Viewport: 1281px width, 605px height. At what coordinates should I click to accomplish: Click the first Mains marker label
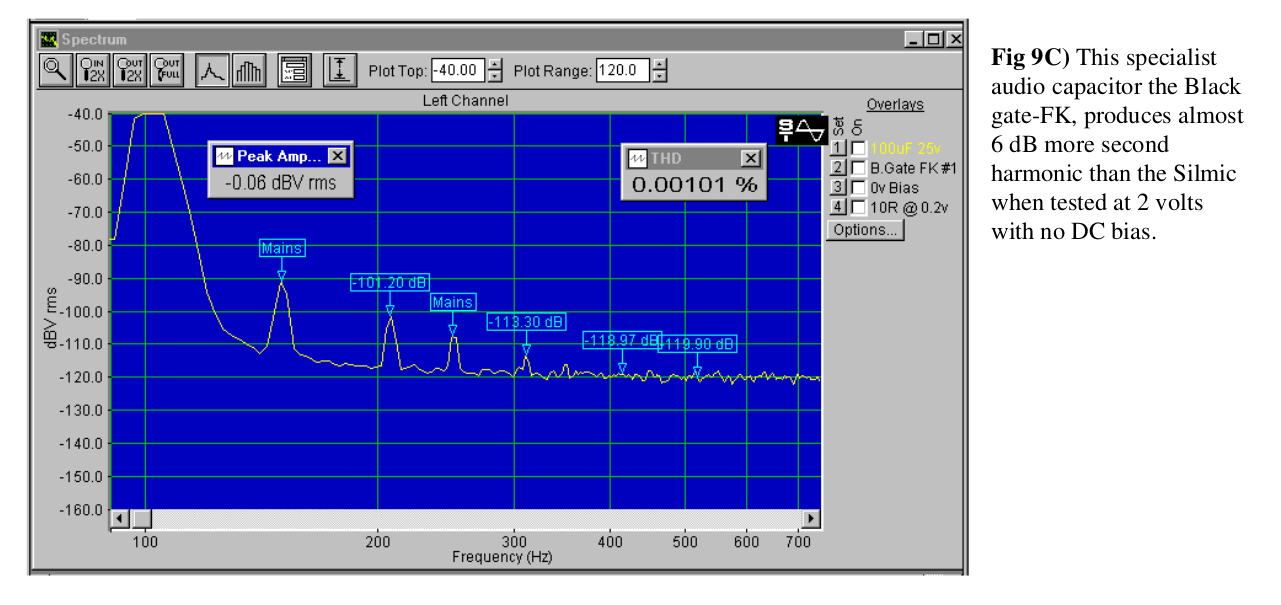click(x=282, y=248)
